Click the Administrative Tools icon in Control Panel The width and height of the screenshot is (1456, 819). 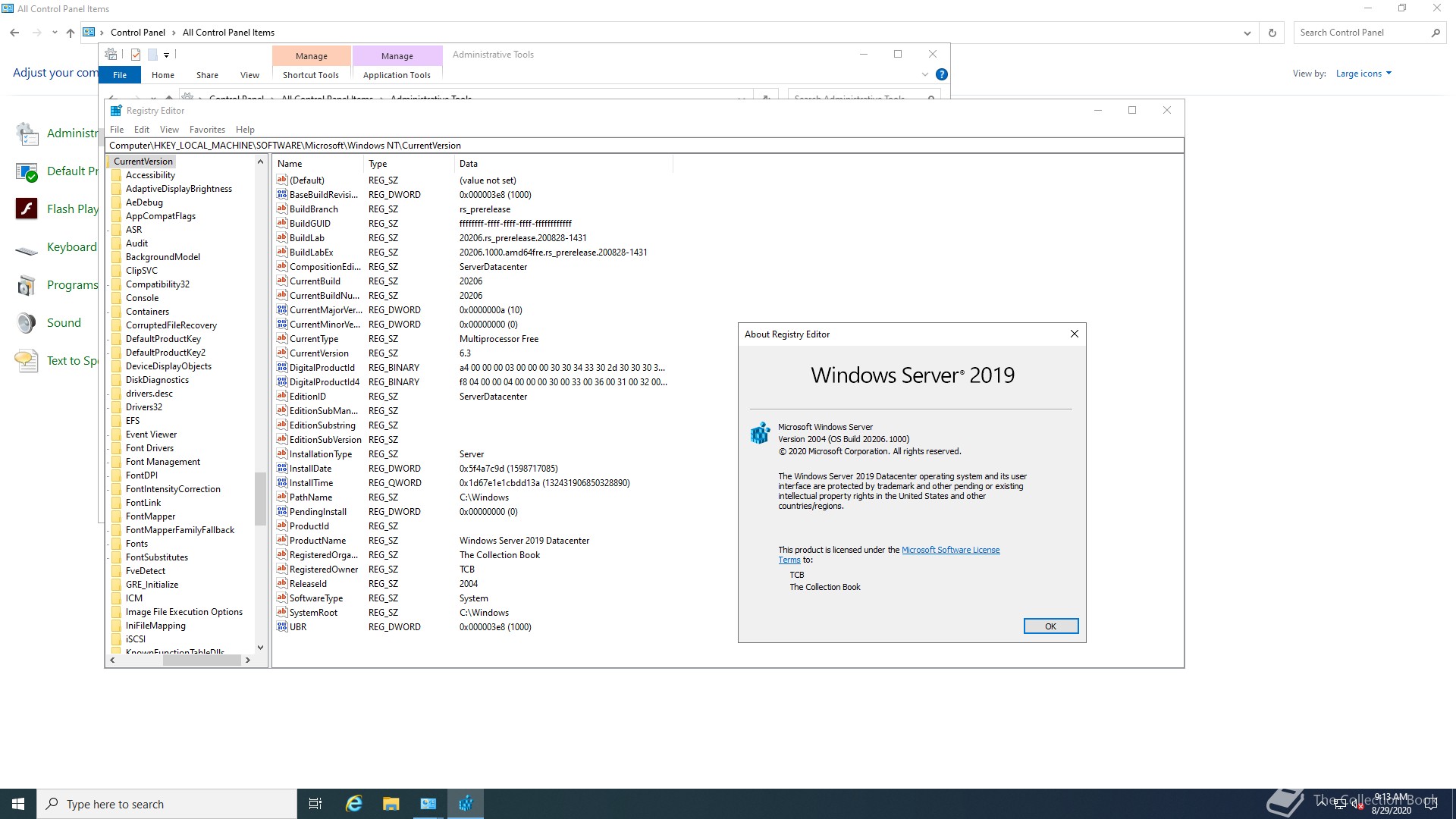tap(27, 133)
